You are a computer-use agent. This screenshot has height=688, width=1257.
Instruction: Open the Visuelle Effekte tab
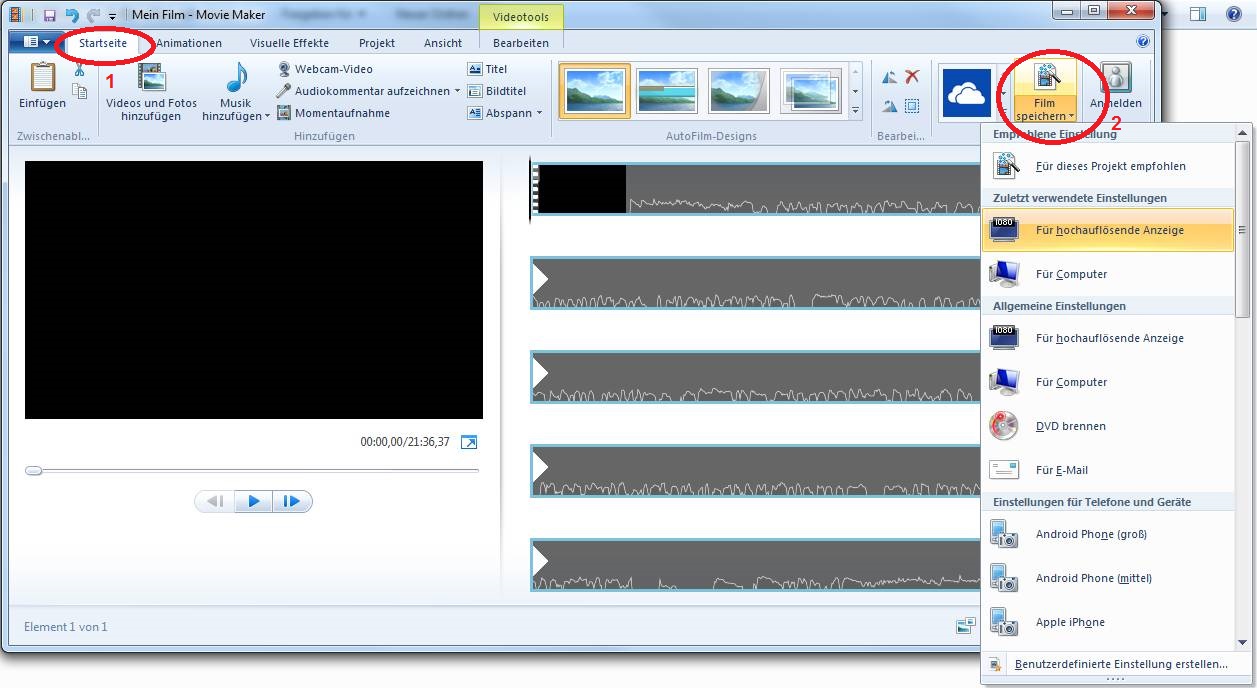pyautogui.click(x=289, y=43)
